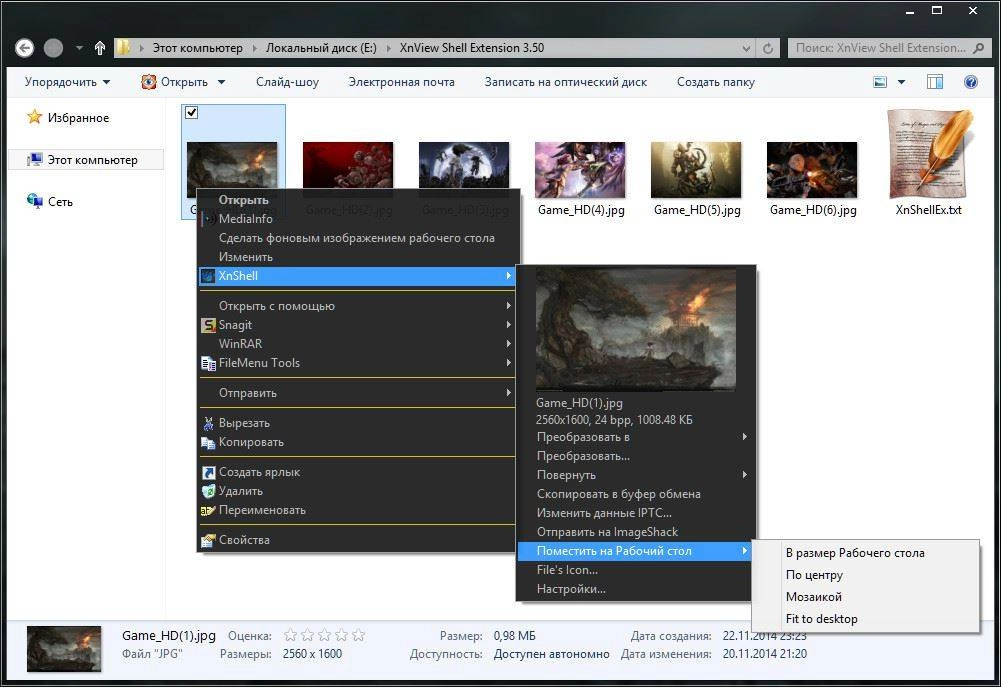Expand the Отправить submenu
Viewport: 1001px width, 687px height.
tap(358, 393)
